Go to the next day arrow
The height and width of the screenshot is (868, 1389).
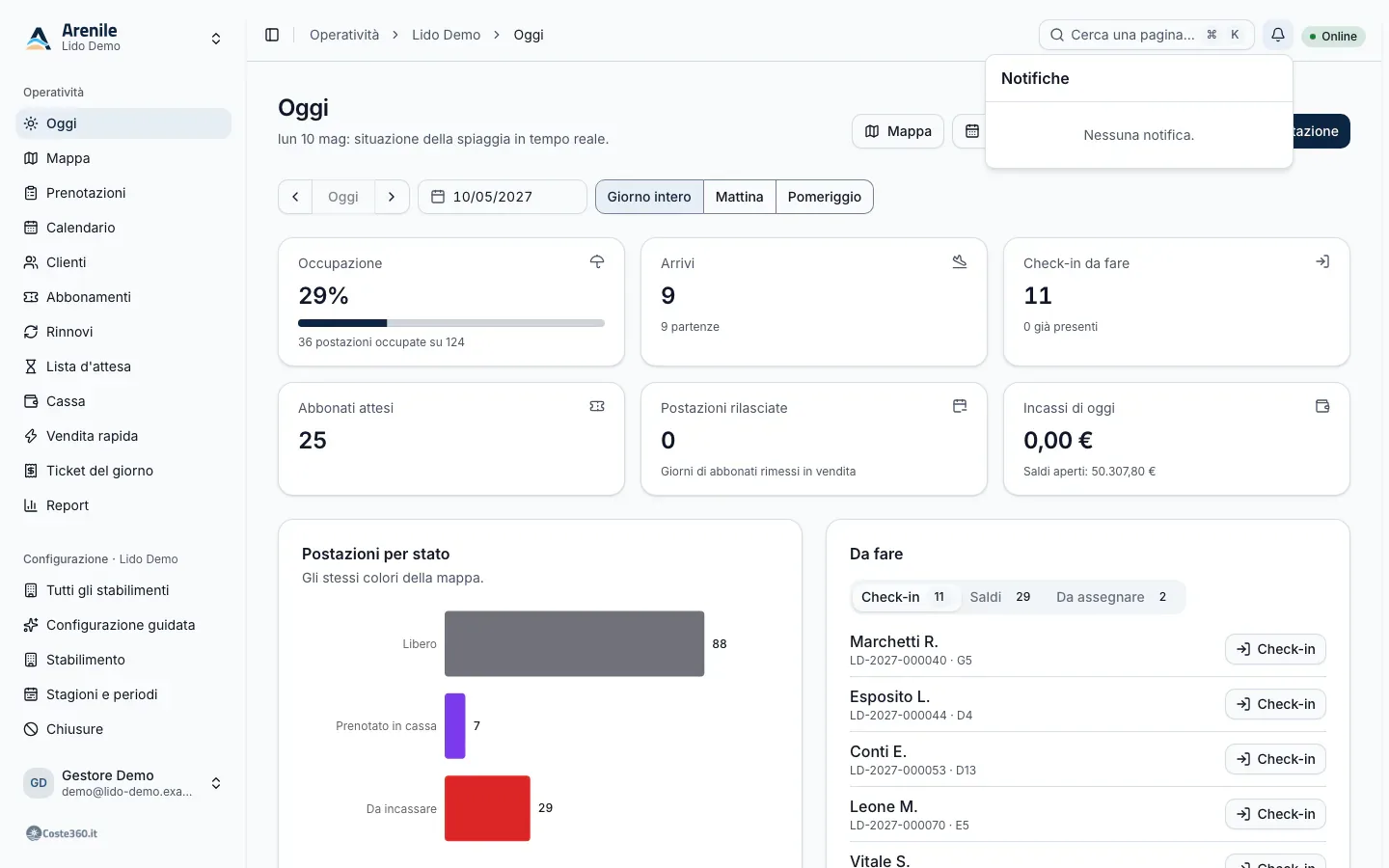[392, 197]
